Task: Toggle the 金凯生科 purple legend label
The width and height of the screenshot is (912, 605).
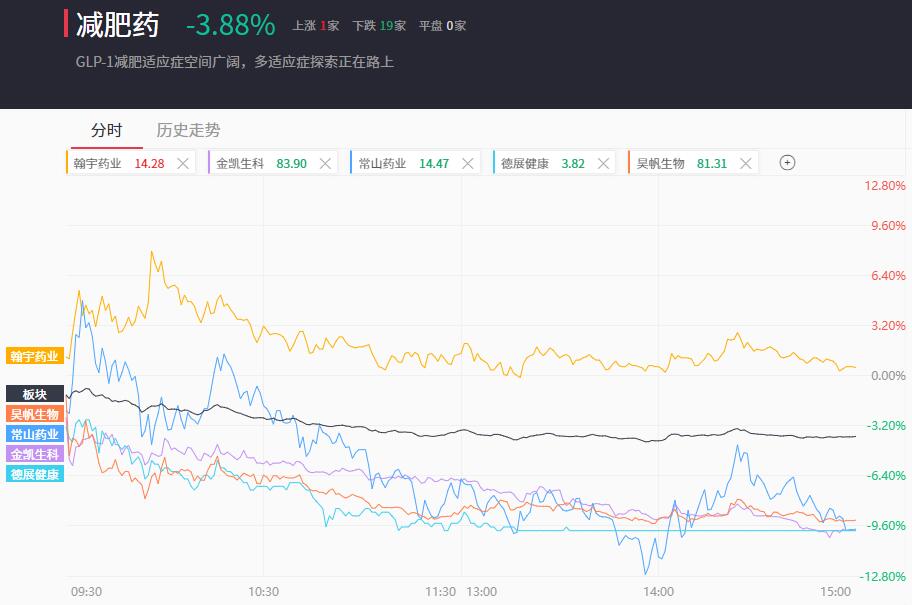Action: (35, 454)
